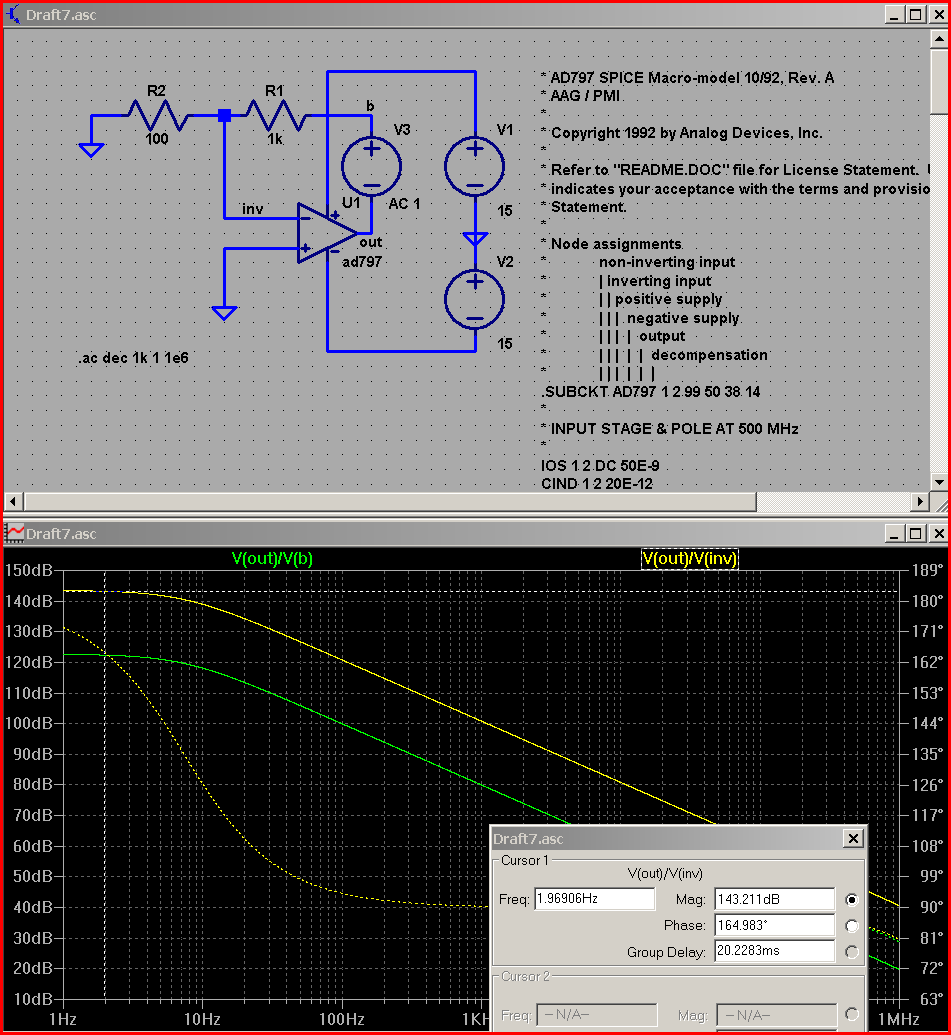Click the 15 value of V2

(505, 344)
